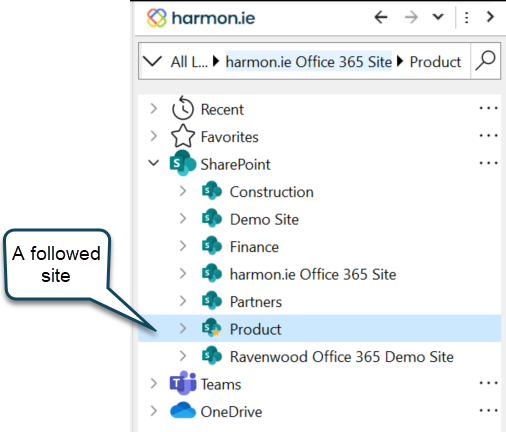Viewport: 506px width, 432px height.
Task: Click the right chevron at the header's end
Action: point(490,17)
